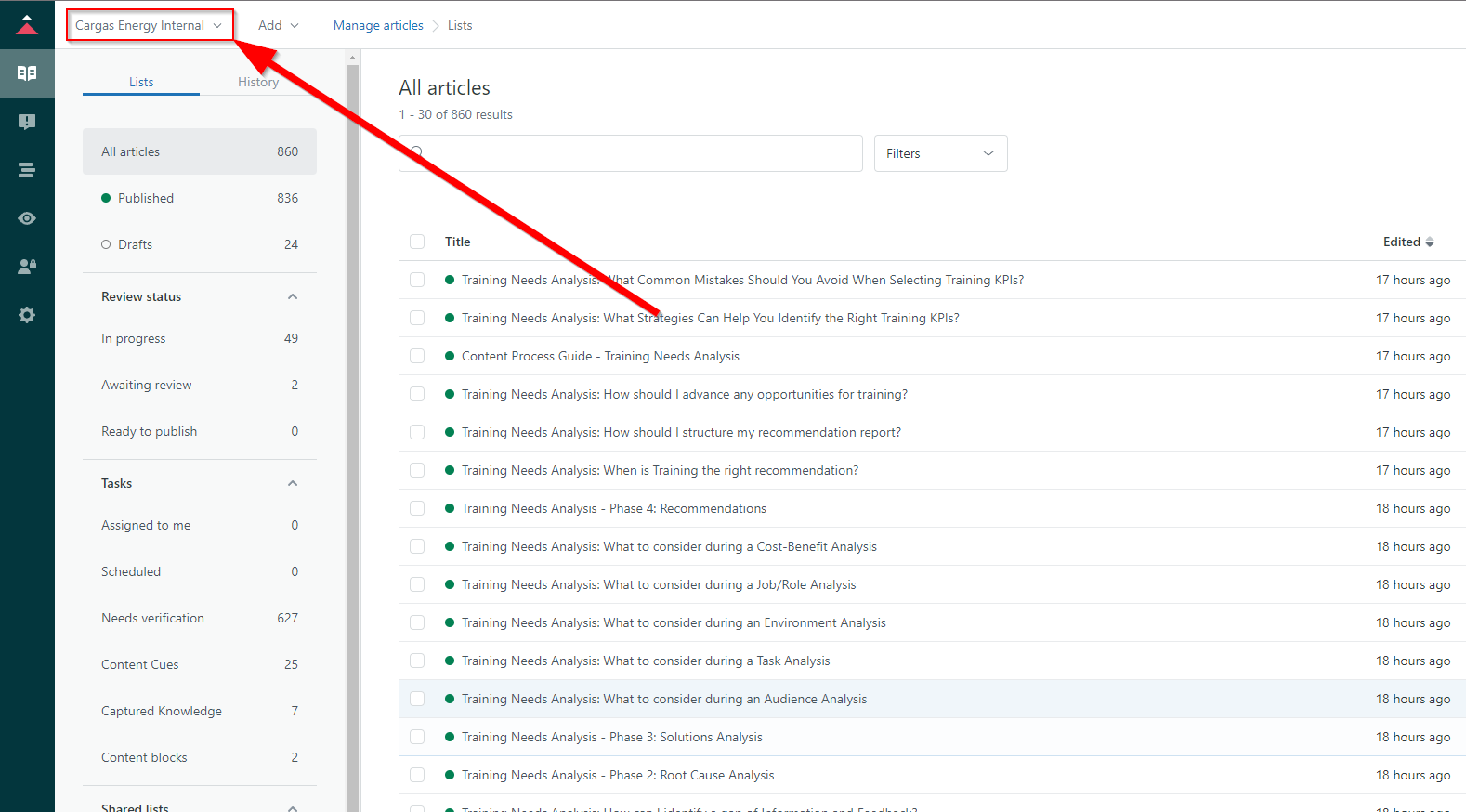Switch to the History tab
1466x812 pixels.
258,82
